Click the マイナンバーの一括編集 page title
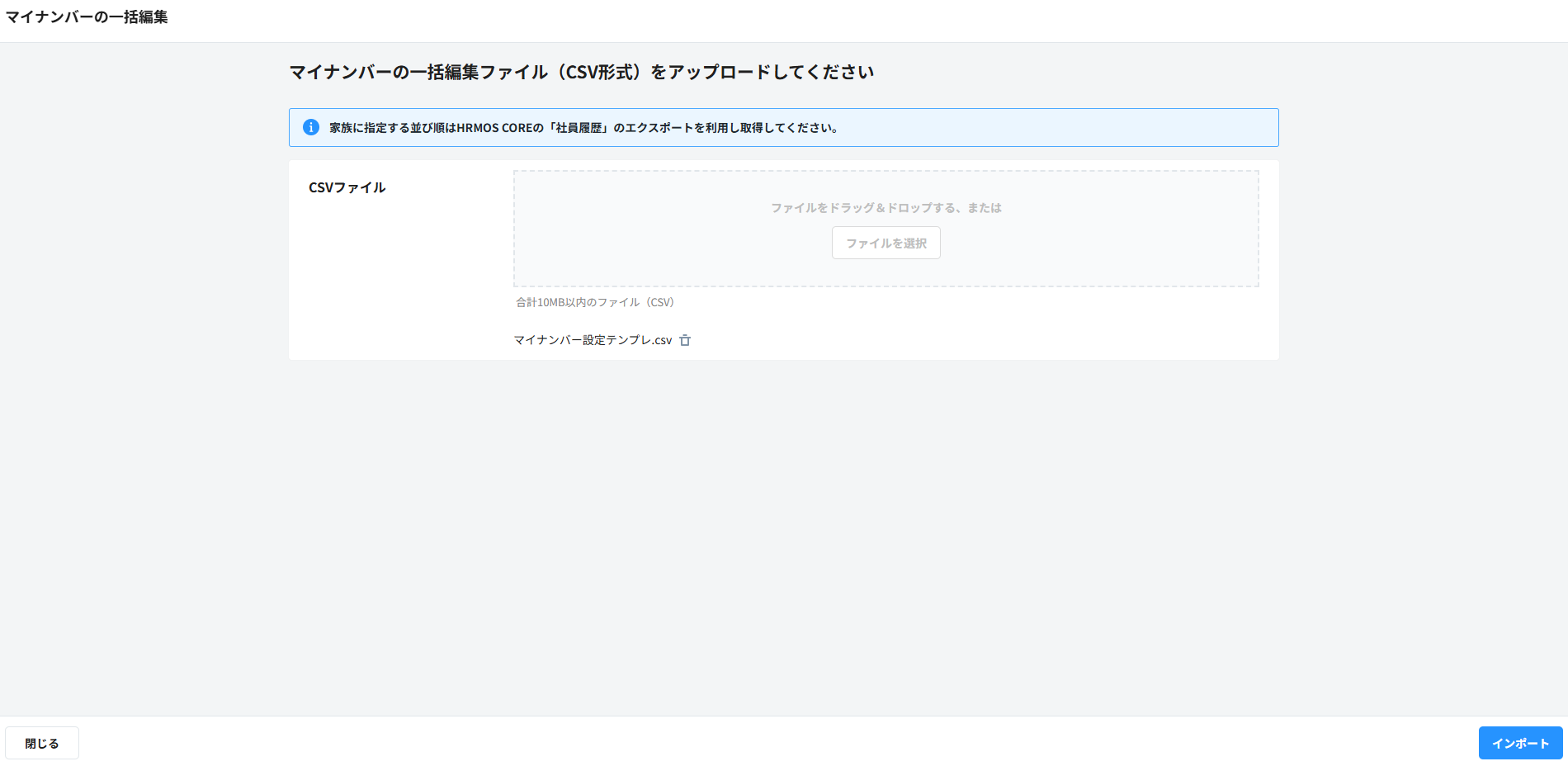 click(87, 17)
